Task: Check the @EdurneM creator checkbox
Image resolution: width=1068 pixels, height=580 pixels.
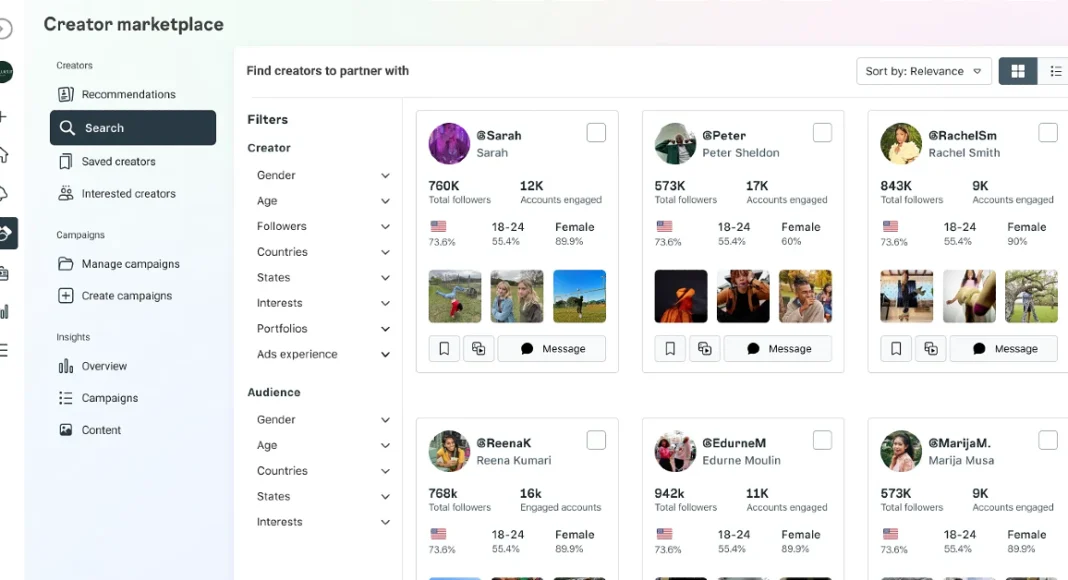Action: pyautogui.click(x=822, y=440)
